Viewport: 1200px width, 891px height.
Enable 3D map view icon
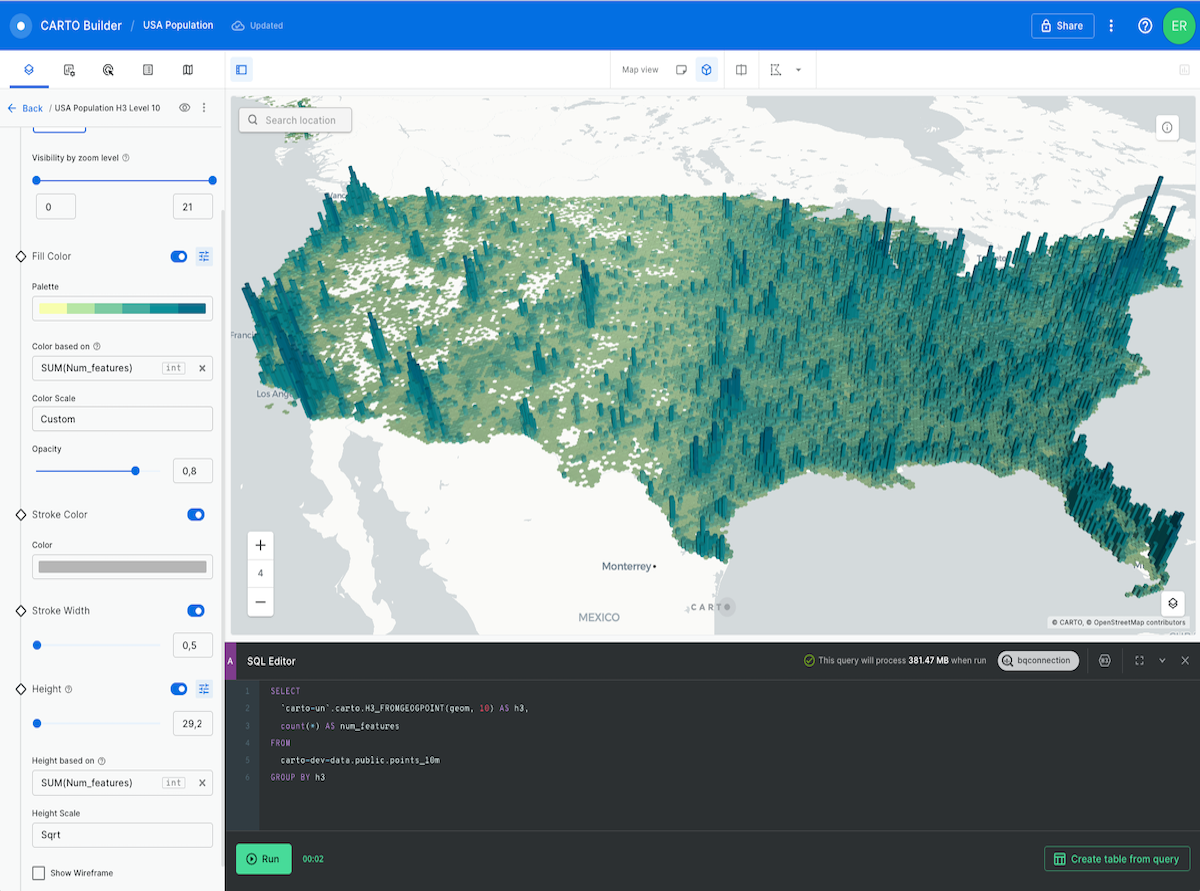(708, 70)
